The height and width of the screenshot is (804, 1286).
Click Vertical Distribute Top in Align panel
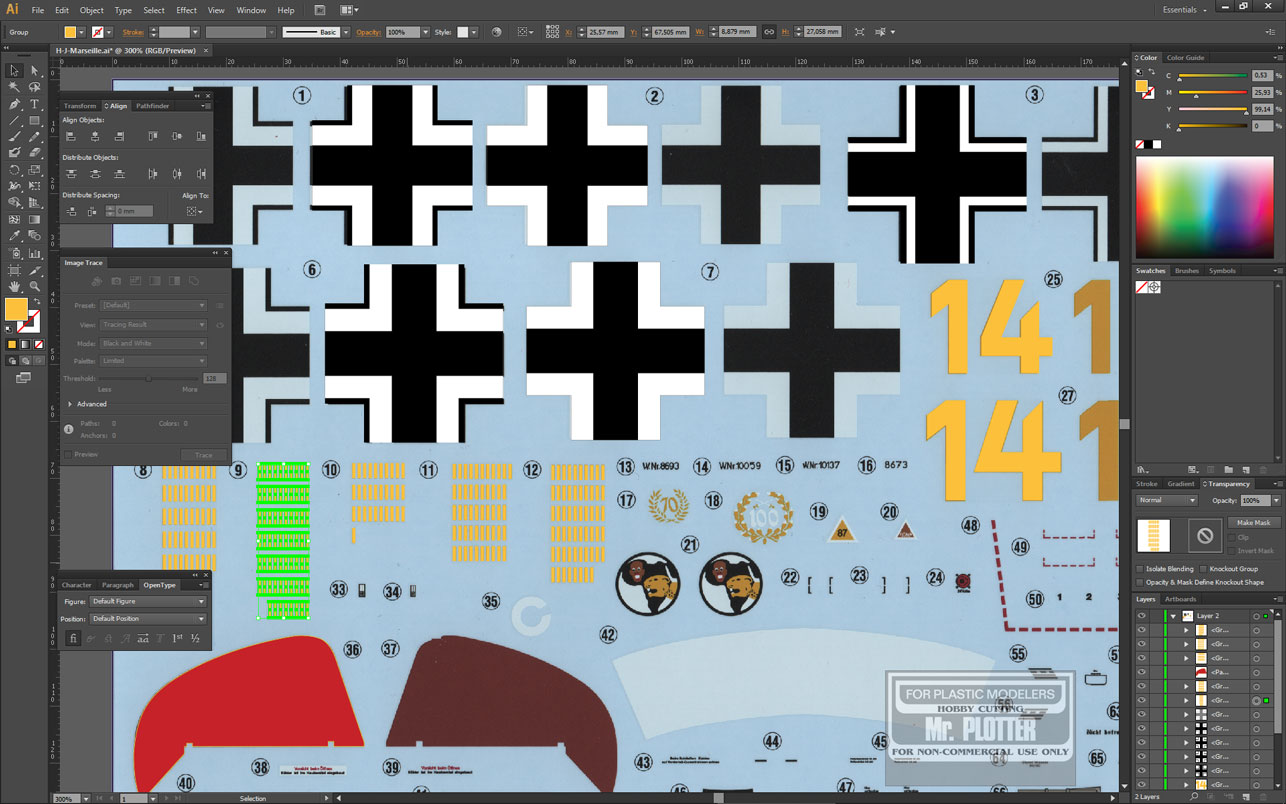71,174
